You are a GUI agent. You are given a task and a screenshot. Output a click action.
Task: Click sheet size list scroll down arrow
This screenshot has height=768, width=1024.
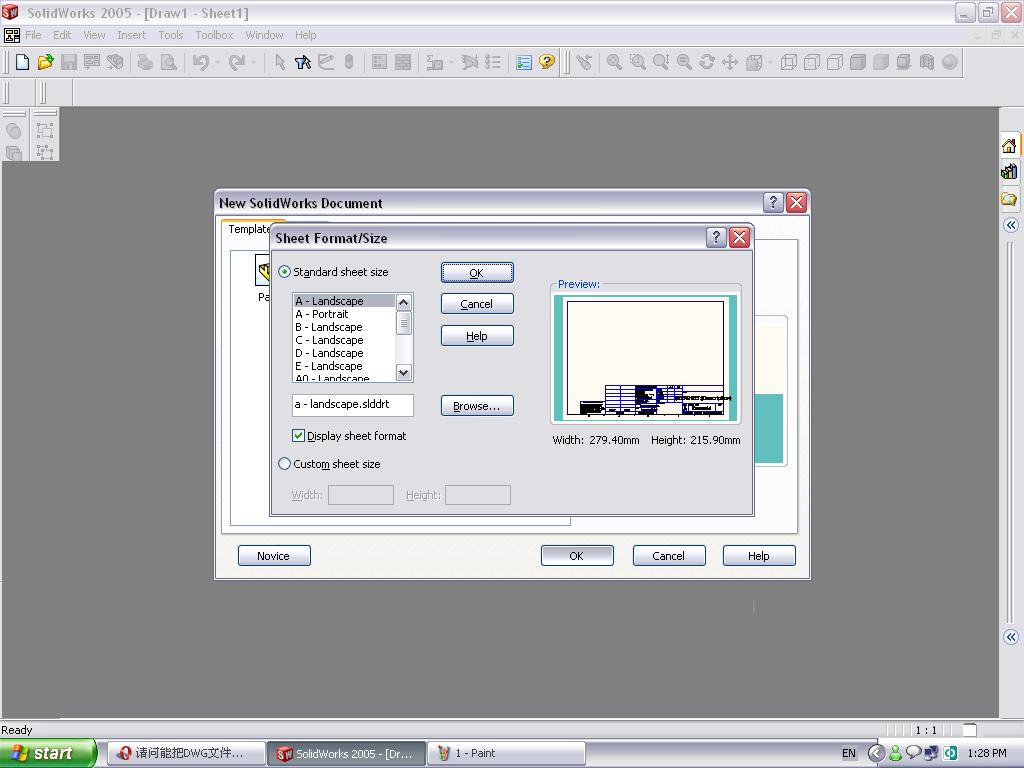pos(404,372)
